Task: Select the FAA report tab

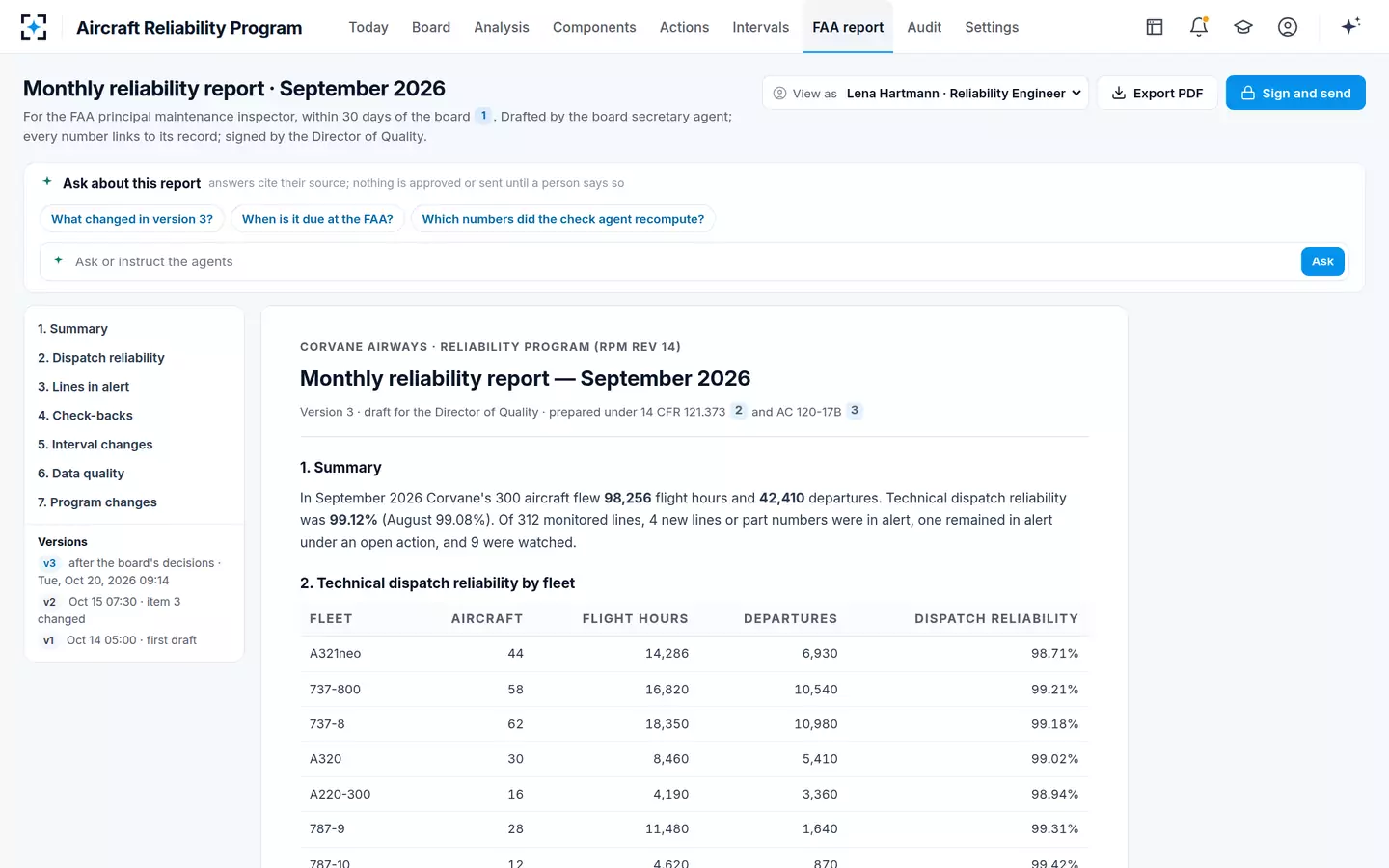Action: [848, 27]
